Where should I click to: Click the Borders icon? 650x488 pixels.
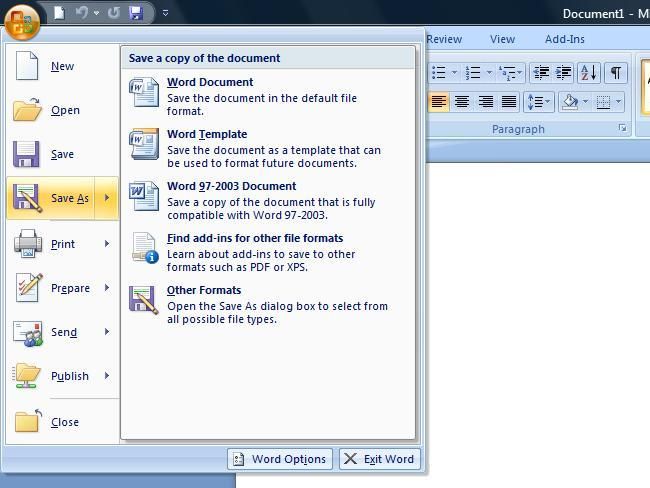(603, 102)
